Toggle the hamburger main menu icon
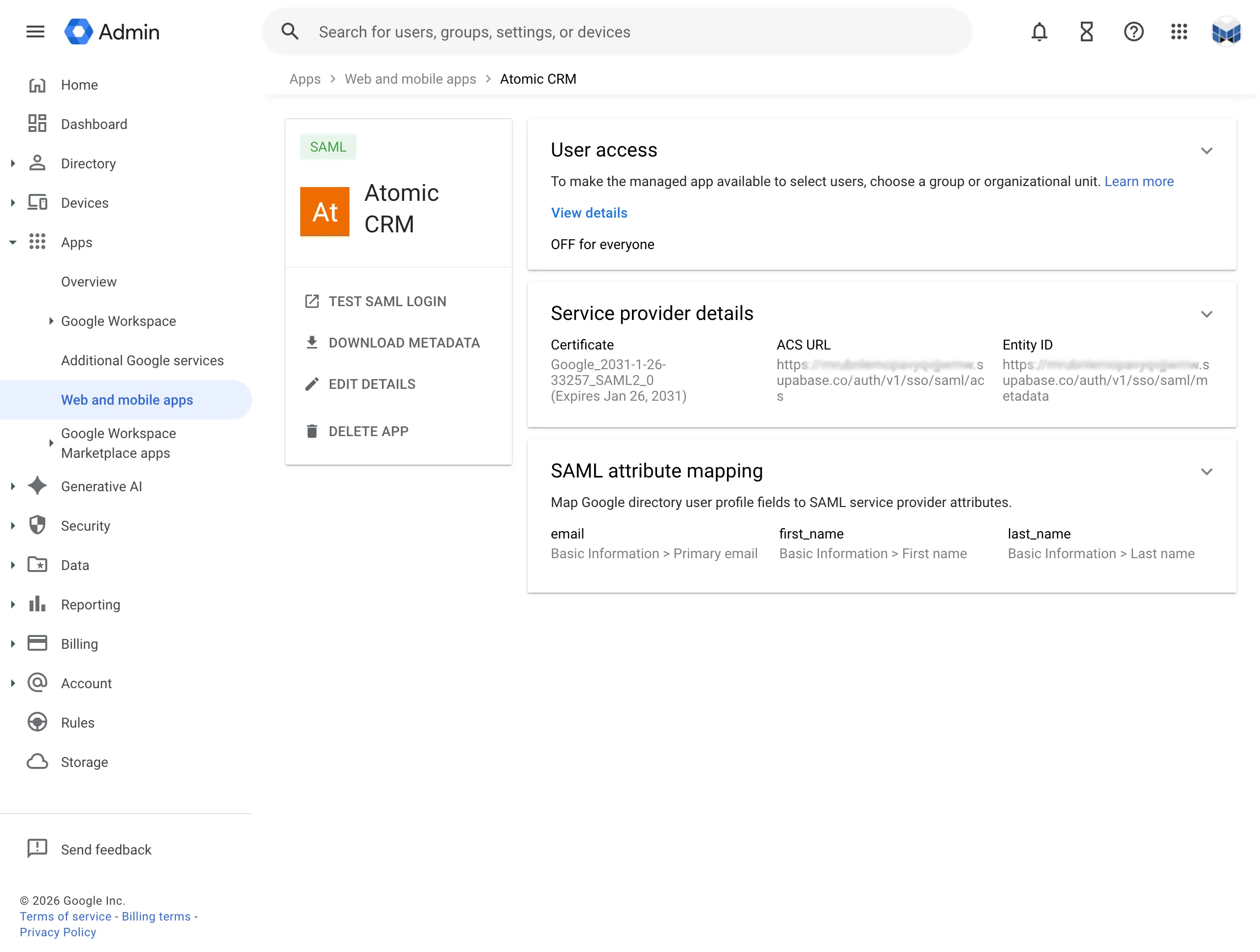Viewport: 1260px width, 952px height. pos(35,32)
